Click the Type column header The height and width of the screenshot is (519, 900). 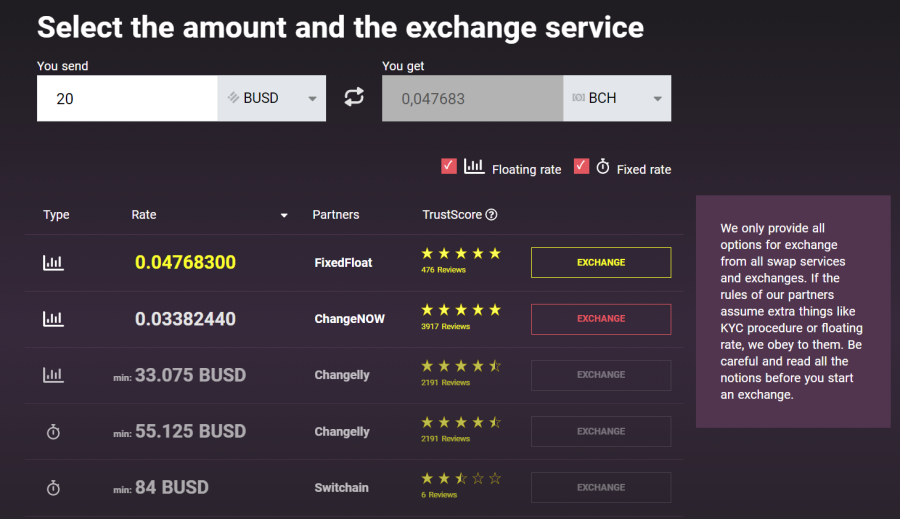pos(56,215)
